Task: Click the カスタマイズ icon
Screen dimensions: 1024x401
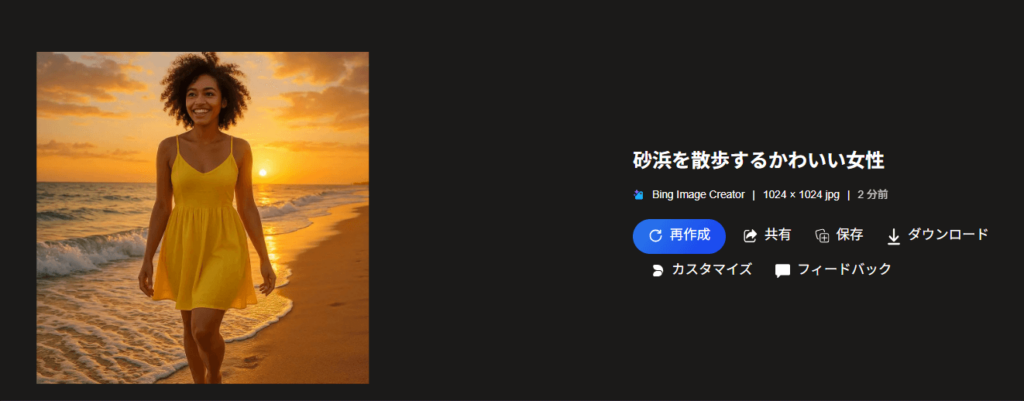Action: coord(658,270)
